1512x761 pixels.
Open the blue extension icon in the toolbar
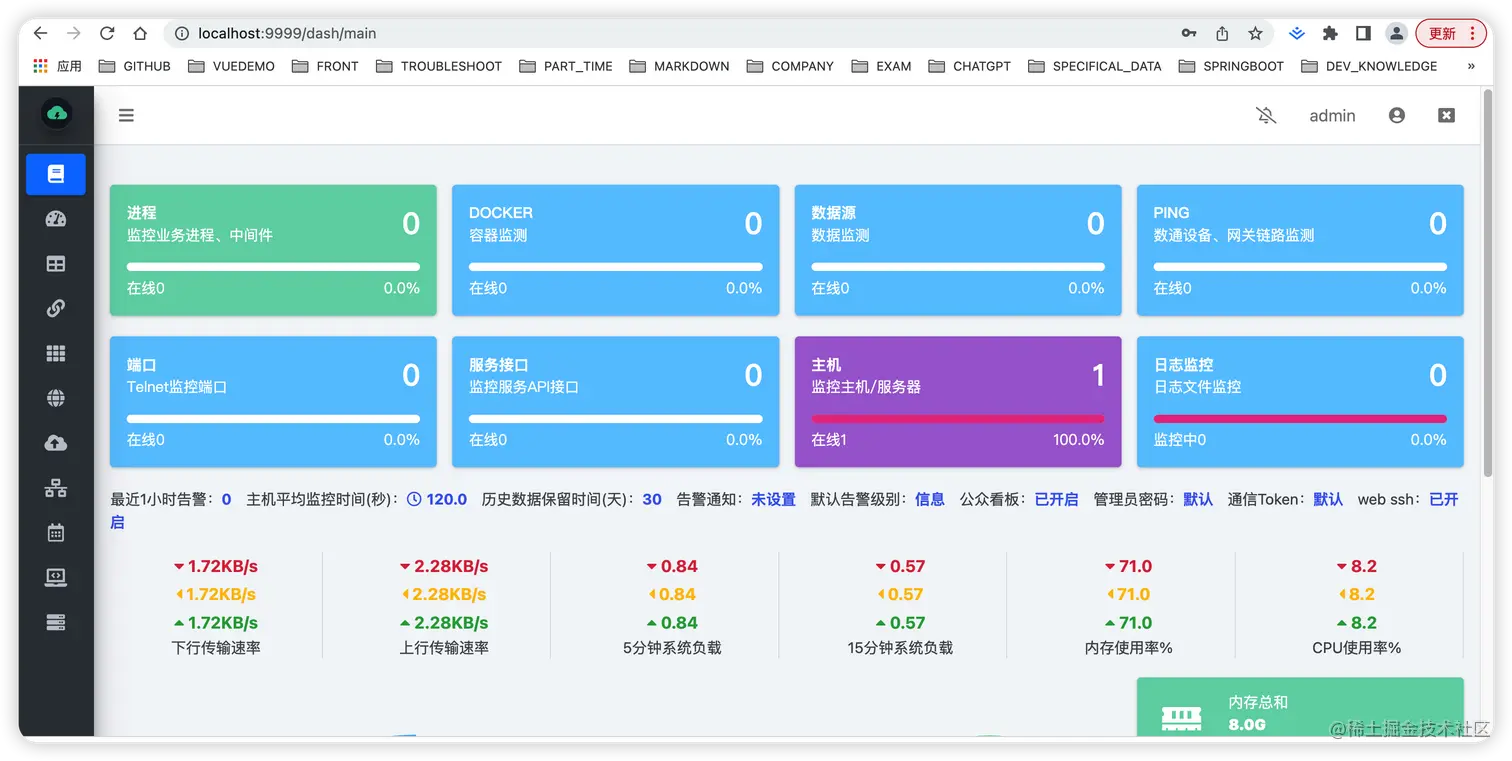[1297, 33]
